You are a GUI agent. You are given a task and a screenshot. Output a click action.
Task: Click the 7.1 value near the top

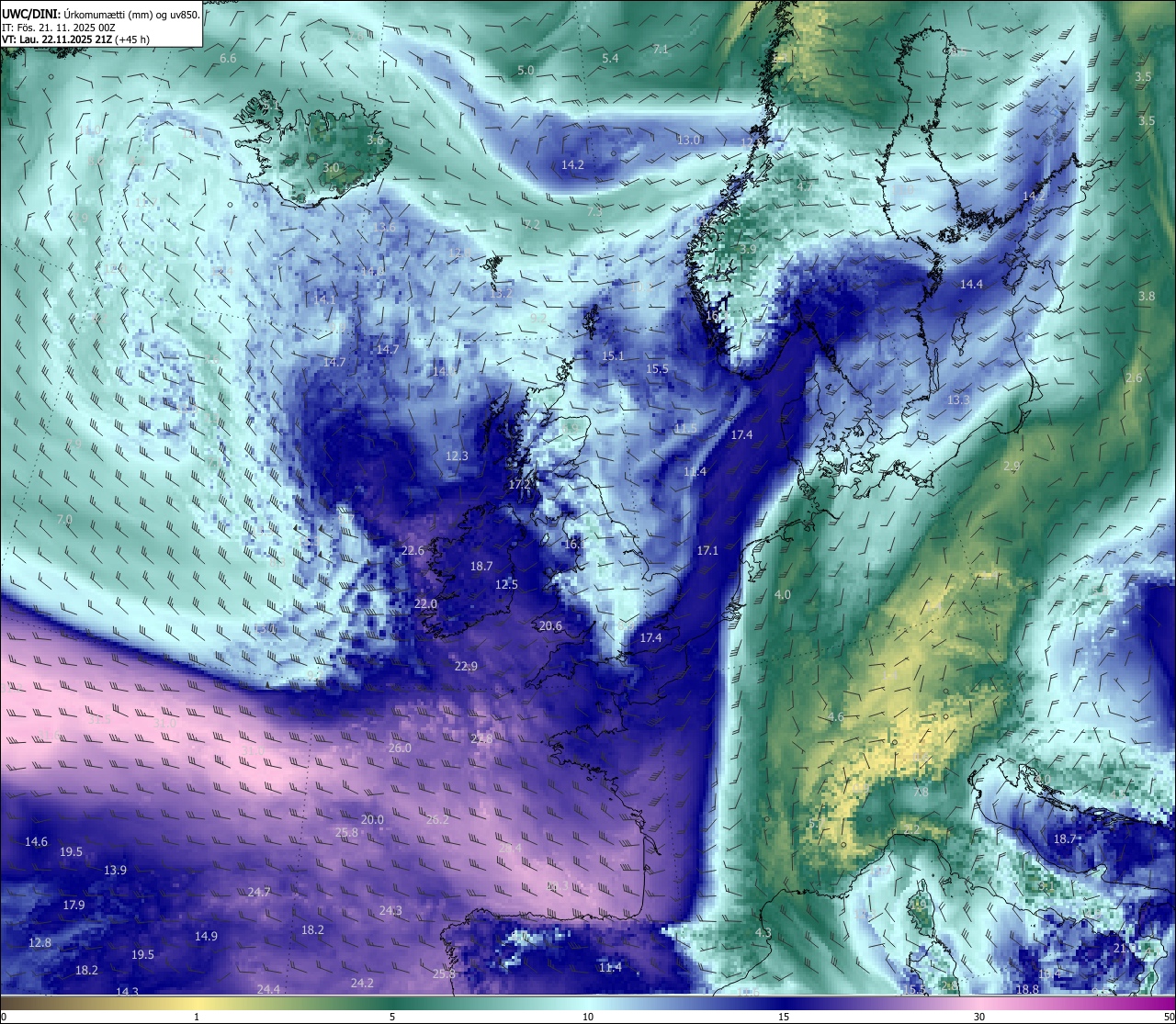click(661, 49)
